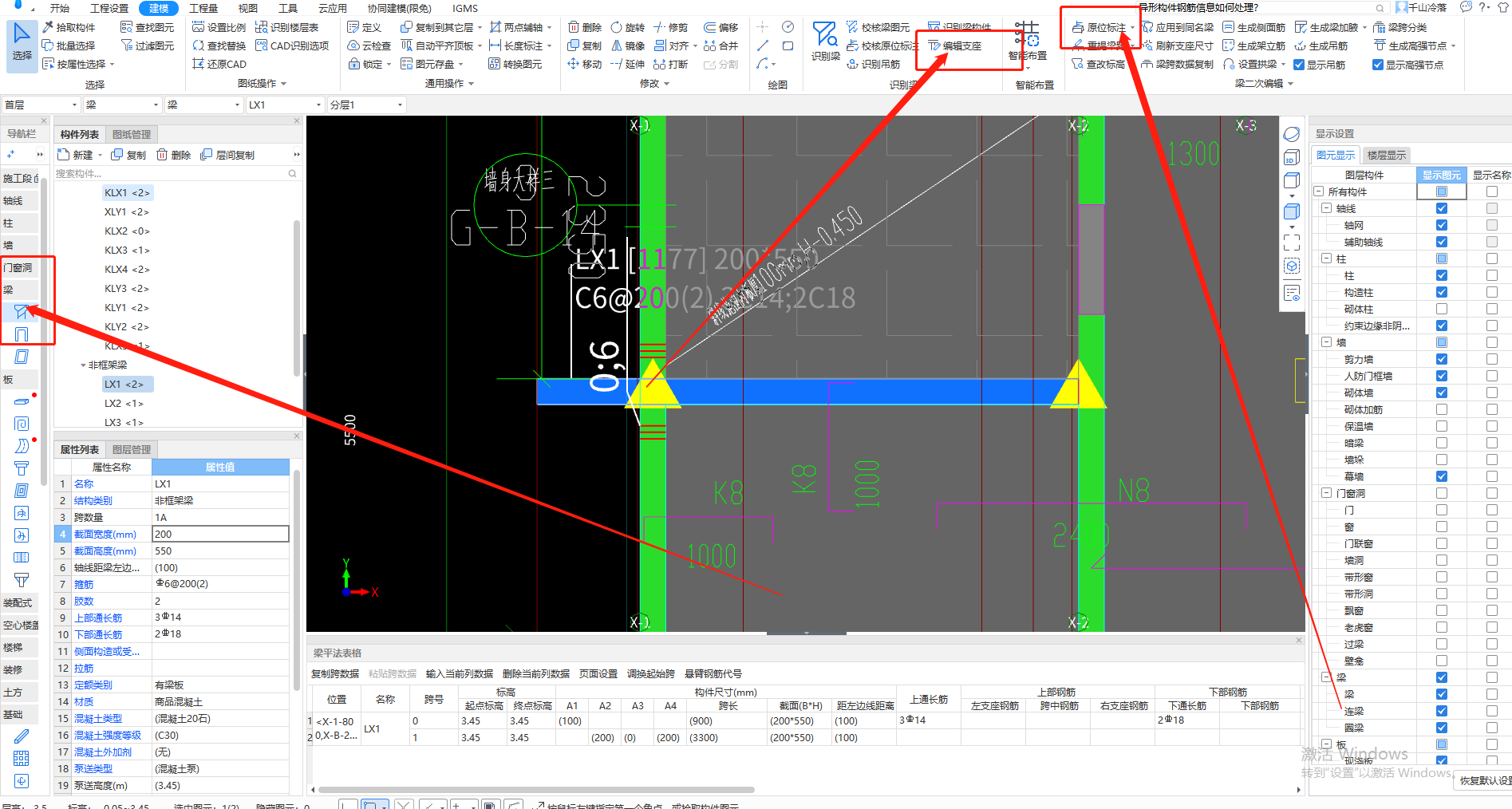Click the 镜像 mirror tool

coord(627,45)
